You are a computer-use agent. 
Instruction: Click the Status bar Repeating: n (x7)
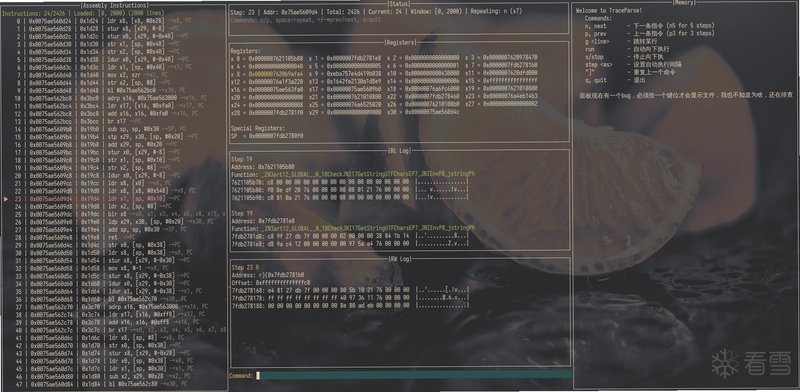pos(496,11)
